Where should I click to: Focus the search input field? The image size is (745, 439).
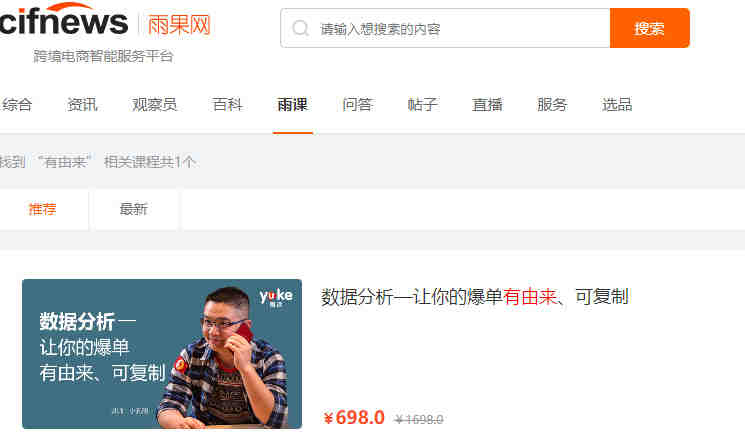pyautogui.click(x=445, y=28)
